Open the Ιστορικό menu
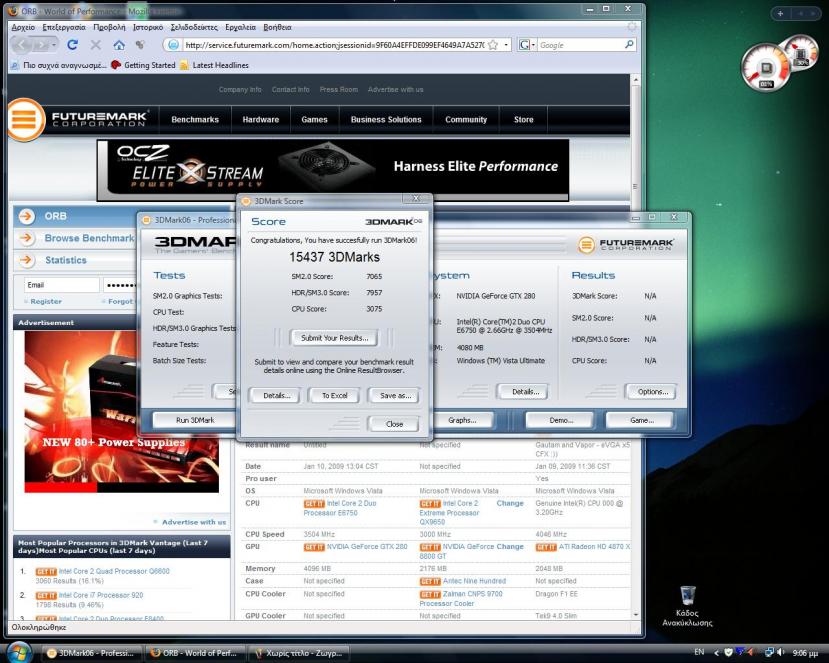Viewport: 829px width, 663px height. [x=148, y=27]
